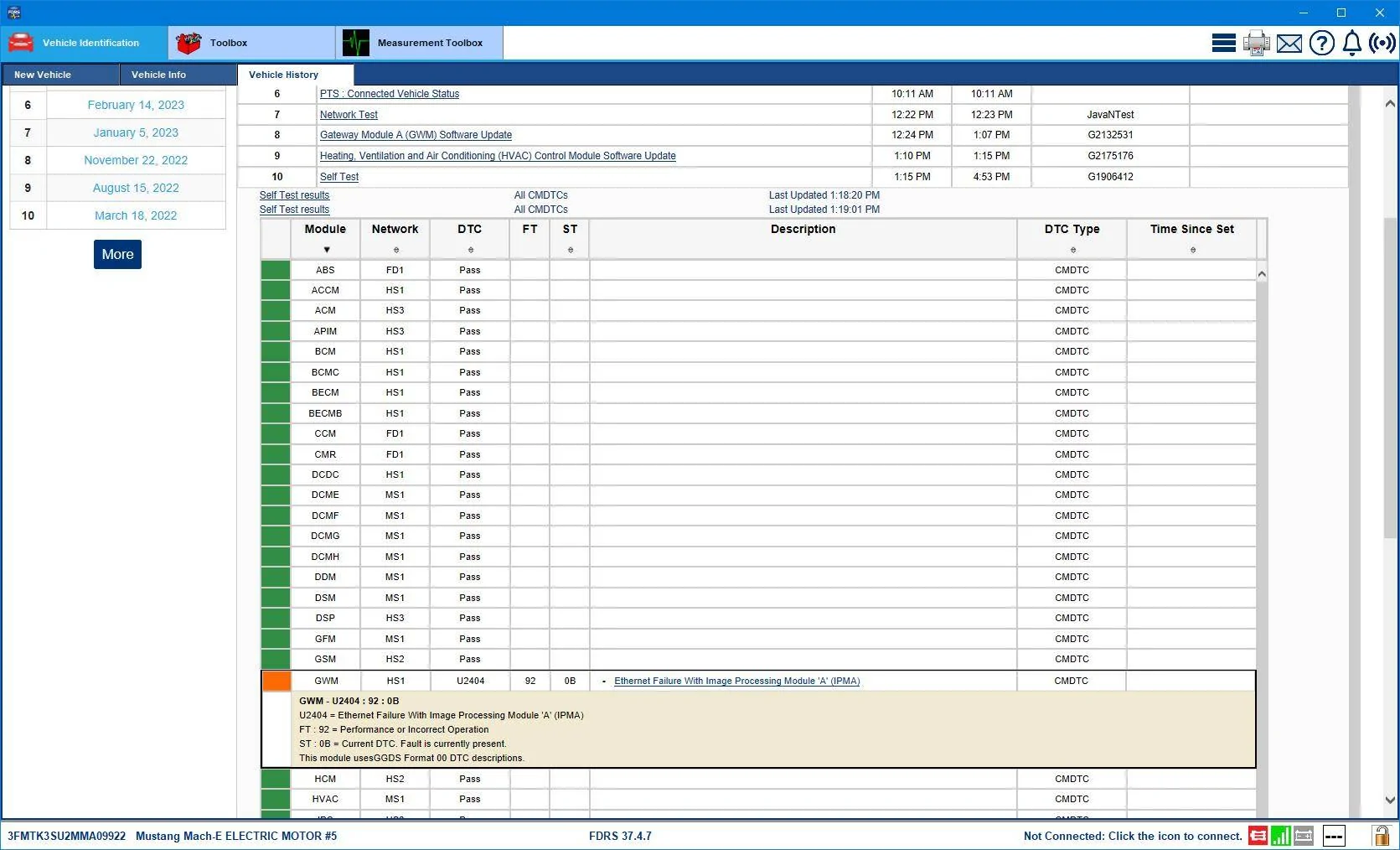Sort by ST column arrow
1400x850 pixels.
click(x=571, y=250)
